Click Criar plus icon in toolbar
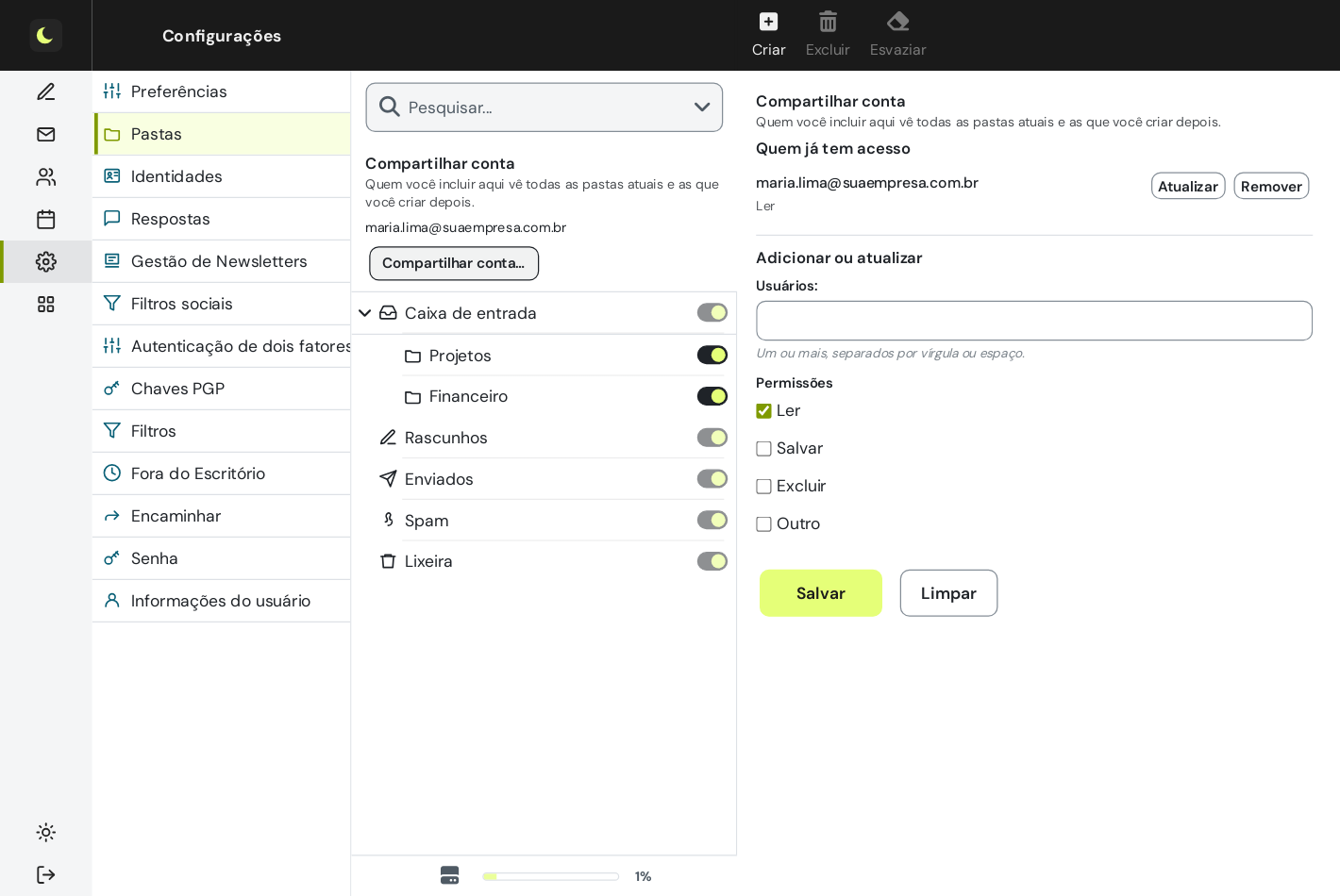Image resolution: width=1340 pixels, height=896 pixels. (768, 22)
